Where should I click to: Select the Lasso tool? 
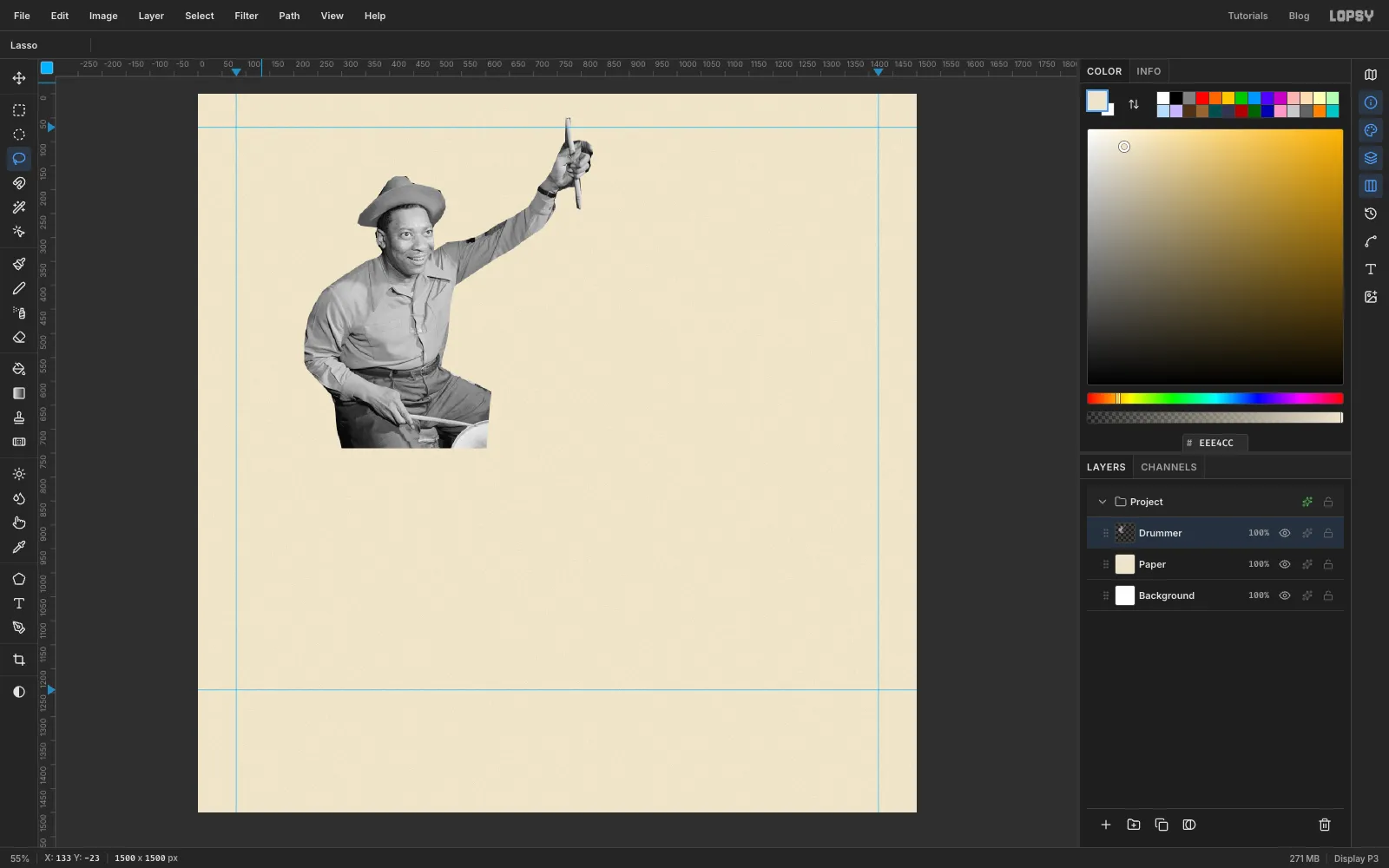point(19,159)
